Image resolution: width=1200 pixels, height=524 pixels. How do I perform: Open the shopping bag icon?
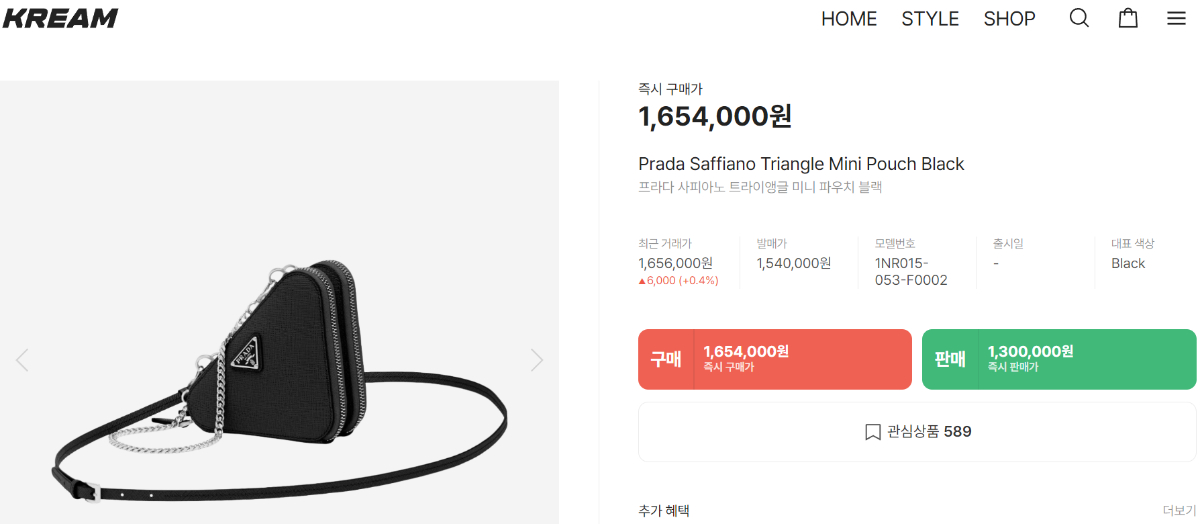pyautogui.click(x=1128, y=18)
